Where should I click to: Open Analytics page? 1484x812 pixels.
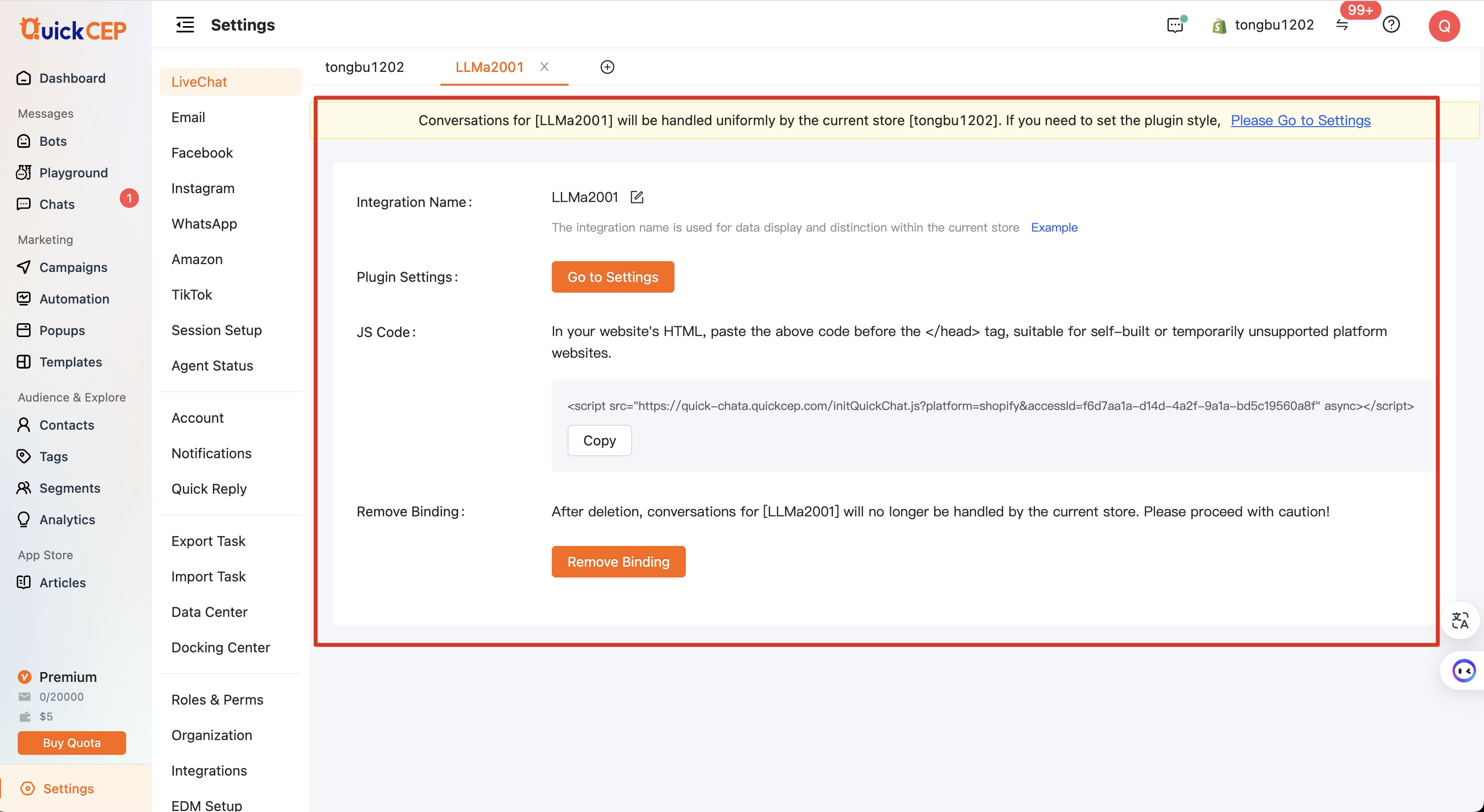point(67,520)
